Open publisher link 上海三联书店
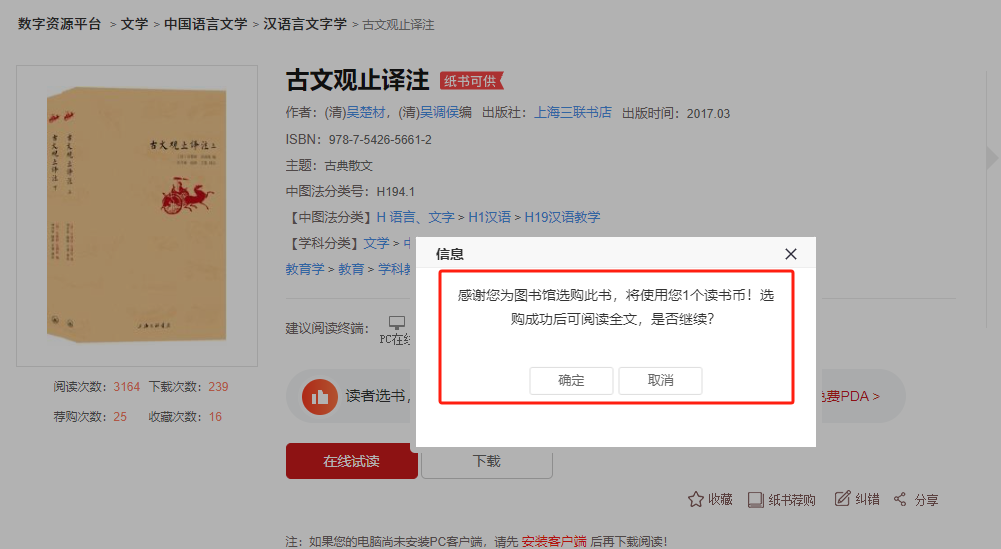The width and height of the screenshot is (1001, 549). click(x=573, y=113)
